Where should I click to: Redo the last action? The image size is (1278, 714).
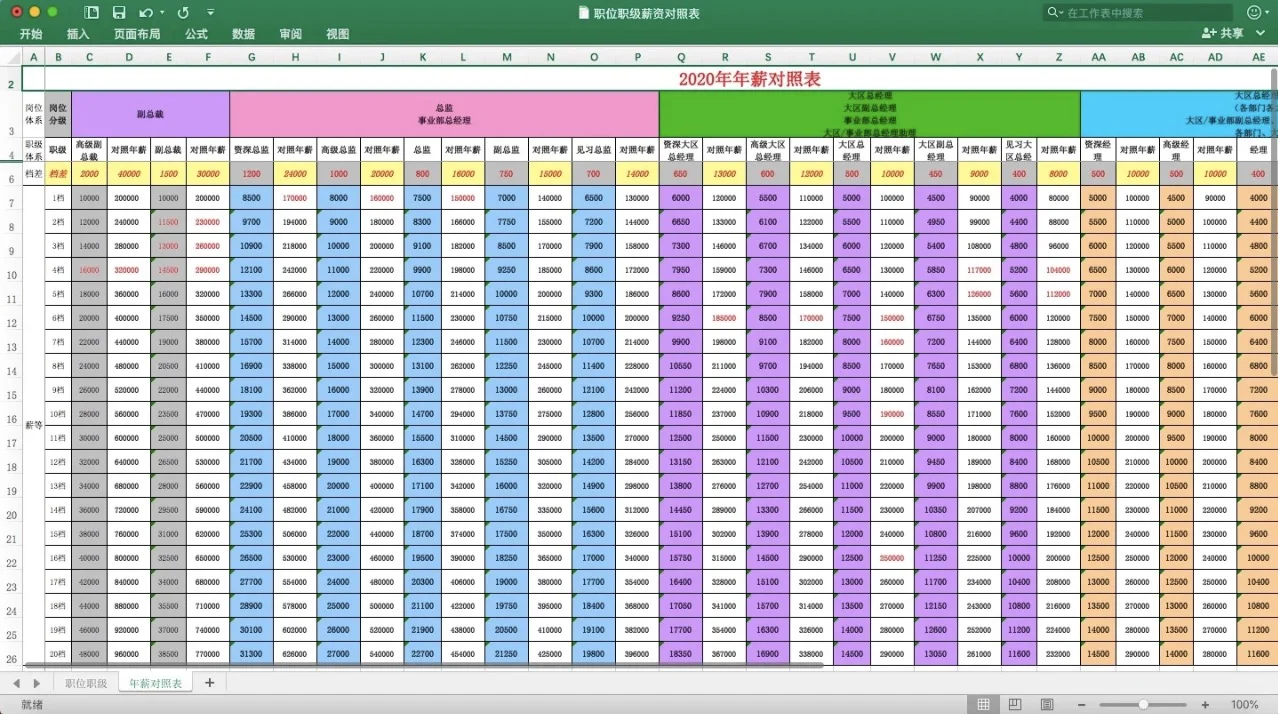[x=183, y=13]
